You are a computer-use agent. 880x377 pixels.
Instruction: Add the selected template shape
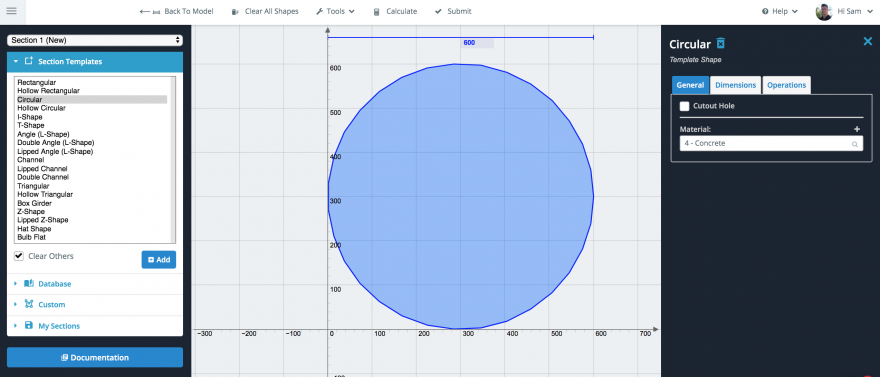pos(159,260)
